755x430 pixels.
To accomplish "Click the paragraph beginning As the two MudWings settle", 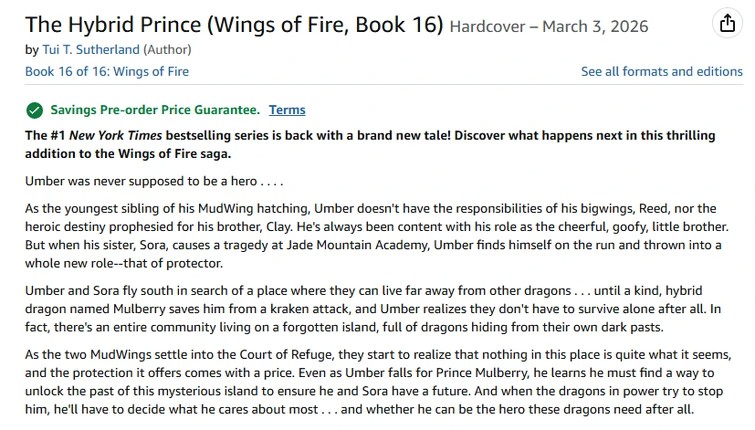I will click(x=377, y=383).
